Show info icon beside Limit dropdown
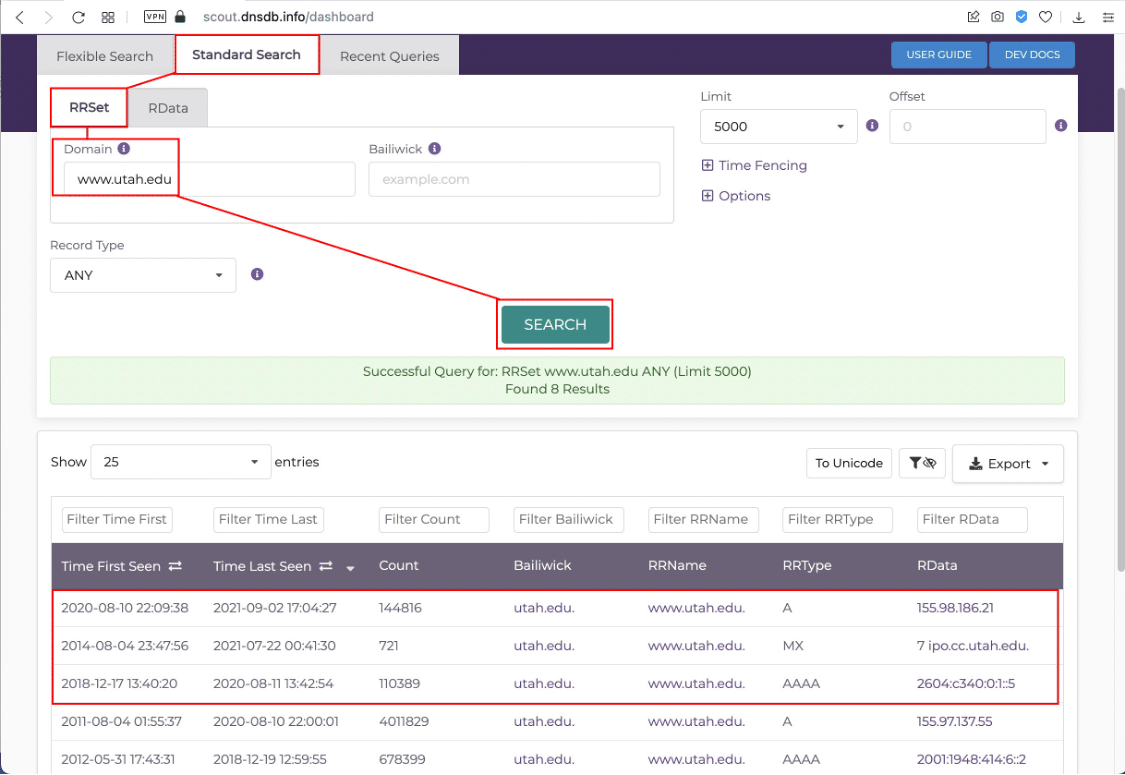The image size is (1125, 775). pos(872,126)
